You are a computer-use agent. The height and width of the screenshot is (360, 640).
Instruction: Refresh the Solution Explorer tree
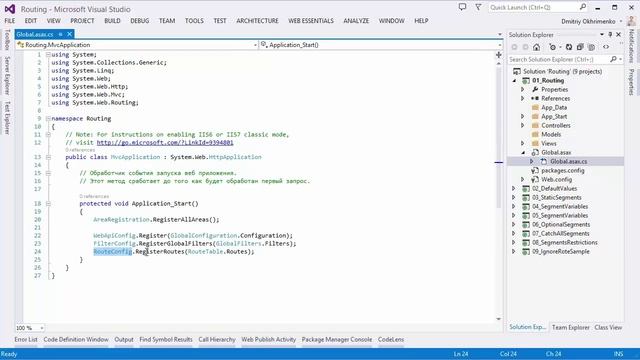click(569, 47)
